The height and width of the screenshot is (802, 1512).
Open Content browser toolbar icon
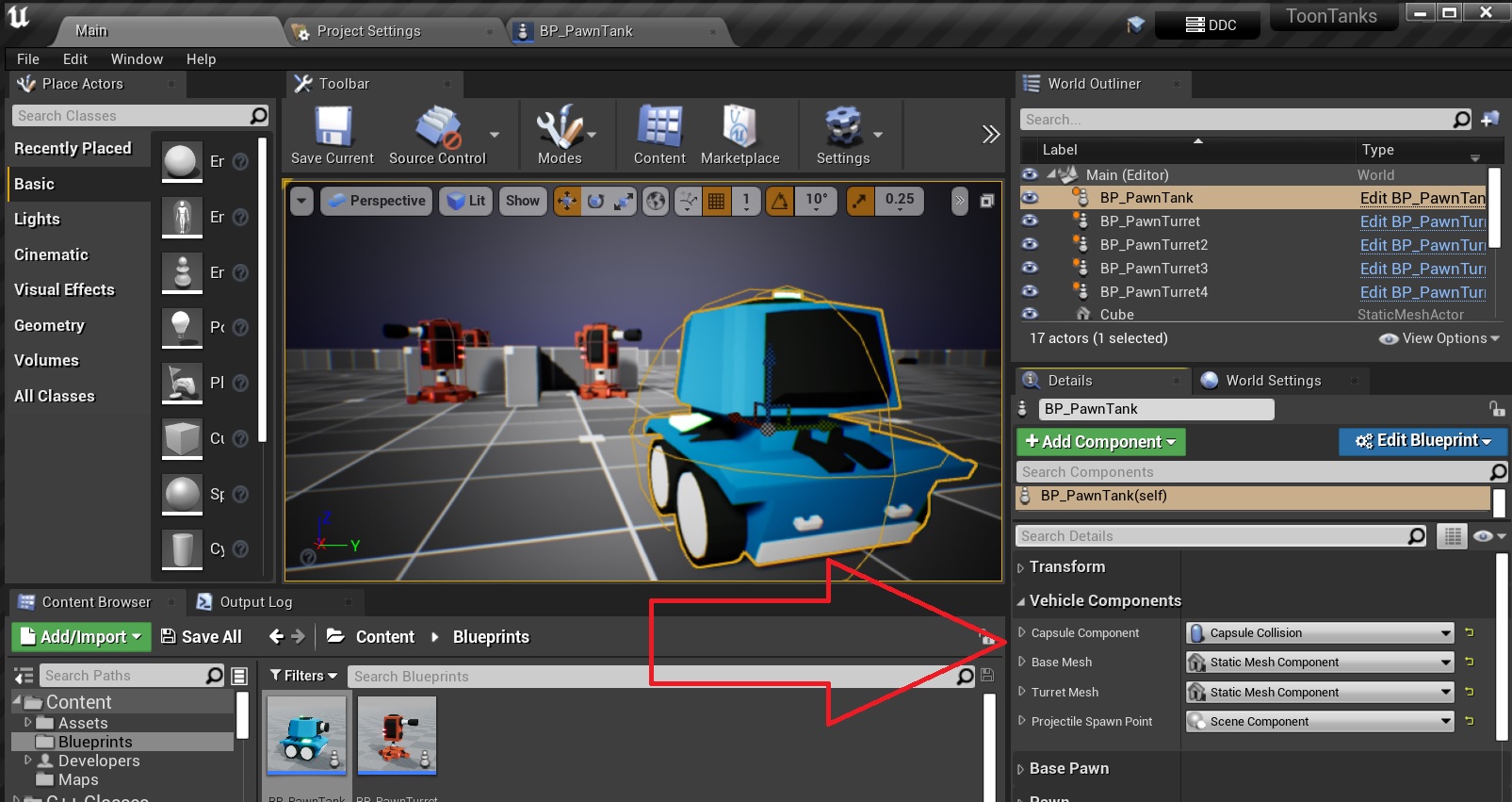coord(659,127)
